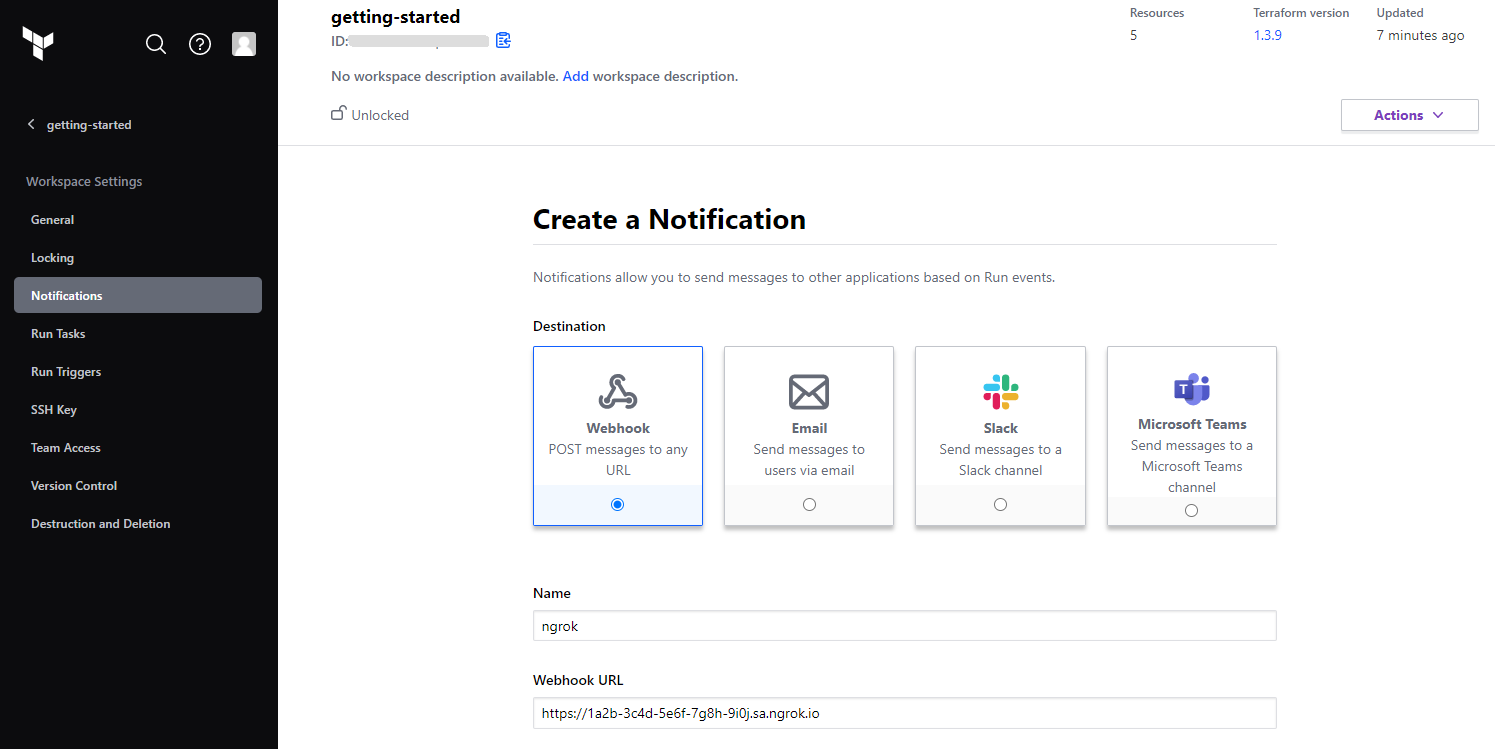
Task: Copy the workspace ID using the clipboard icon
Action: tap(503, 40)
